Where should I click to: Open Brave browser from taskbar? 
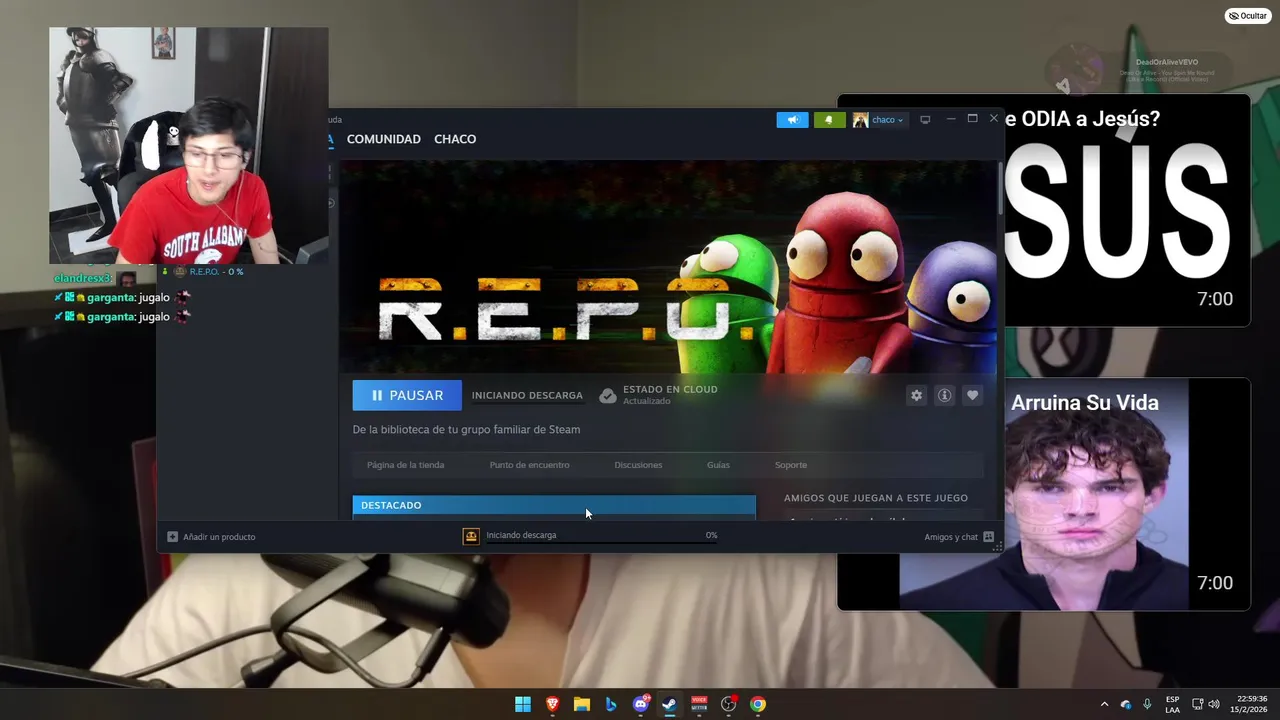coord(552,704)
